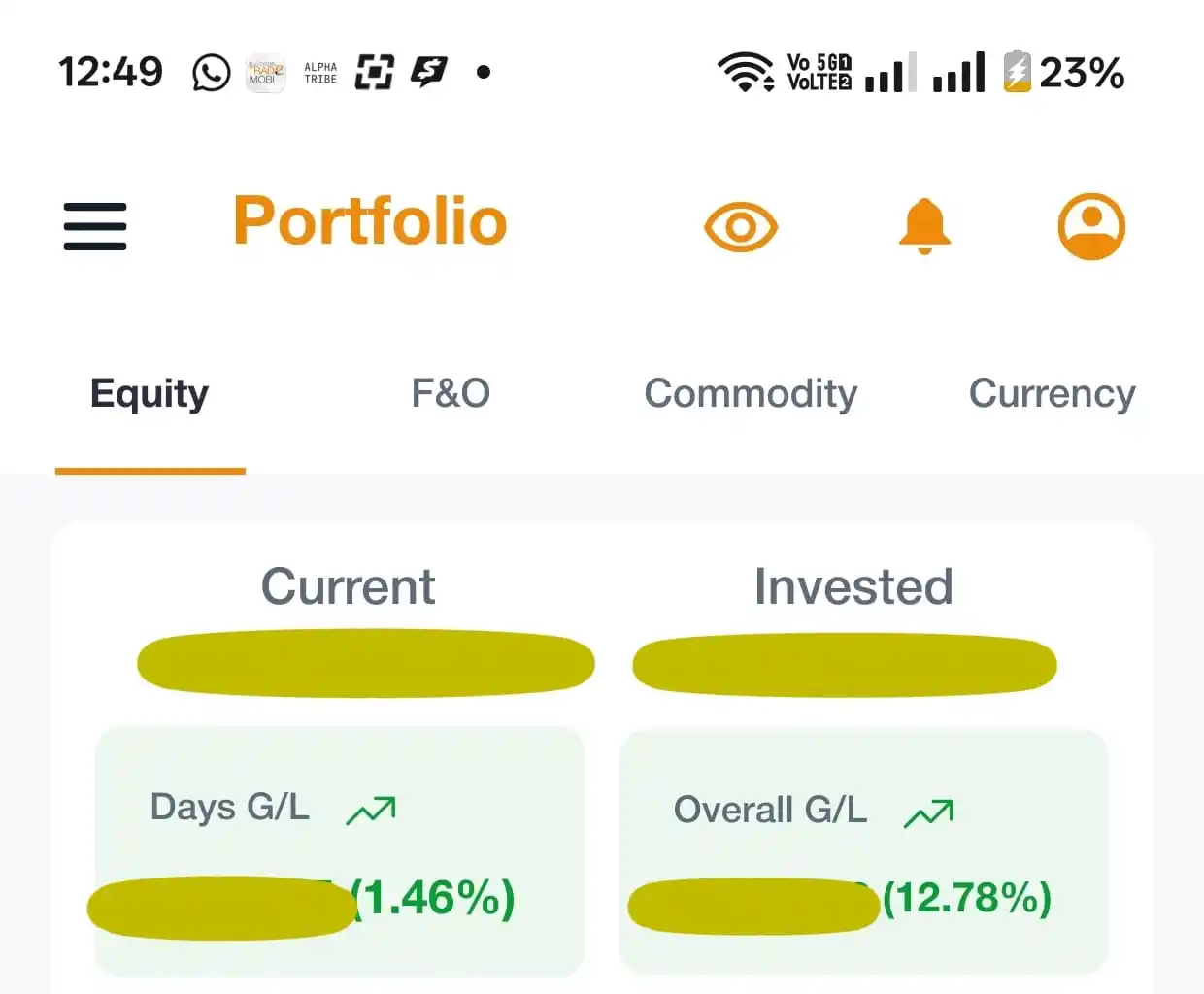This screenshot has height=994, width=1204.
Task: Tap the battery 23% indicator
Action: point(1064,73)
